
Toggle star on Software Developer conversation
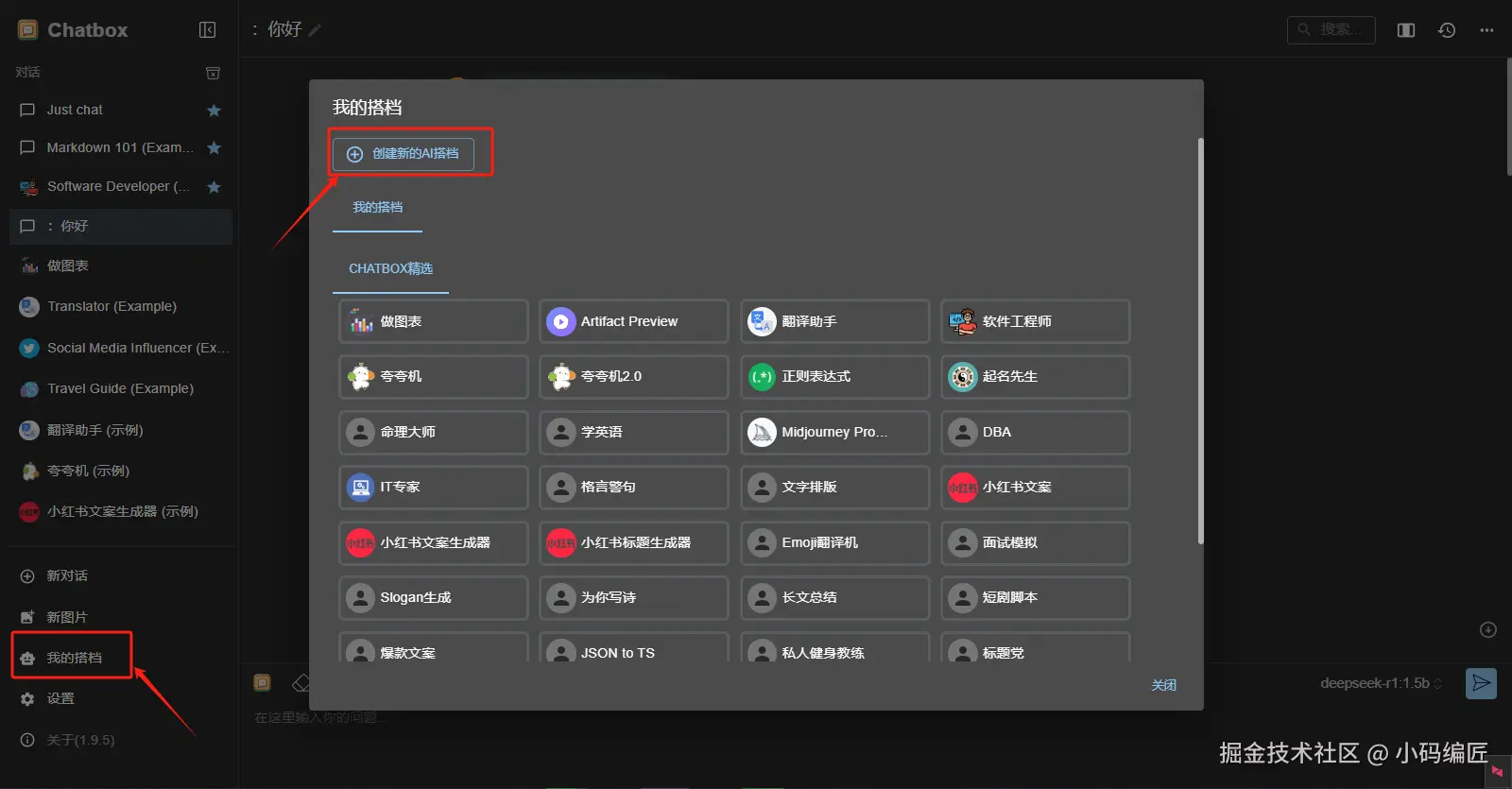[x=214, y=187]
